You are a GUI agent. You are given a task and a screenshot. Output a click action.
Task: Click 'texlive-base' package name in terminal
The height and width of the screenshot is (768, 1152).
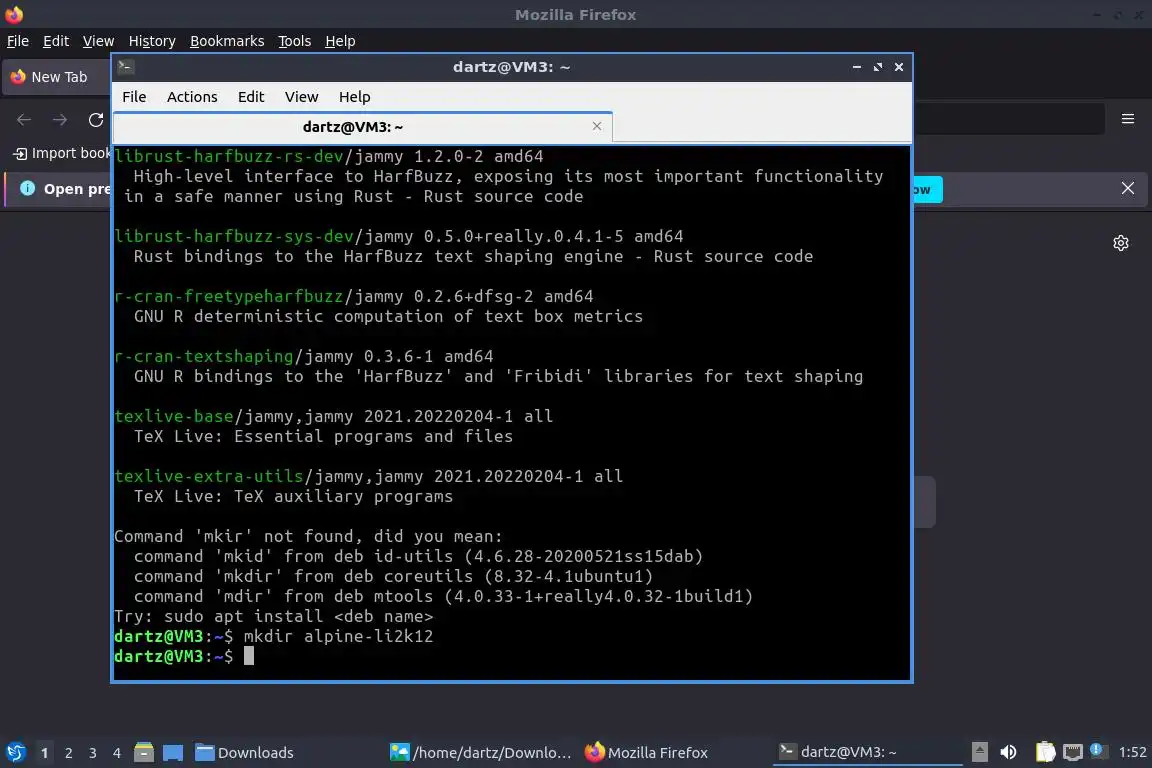point(174,416)
